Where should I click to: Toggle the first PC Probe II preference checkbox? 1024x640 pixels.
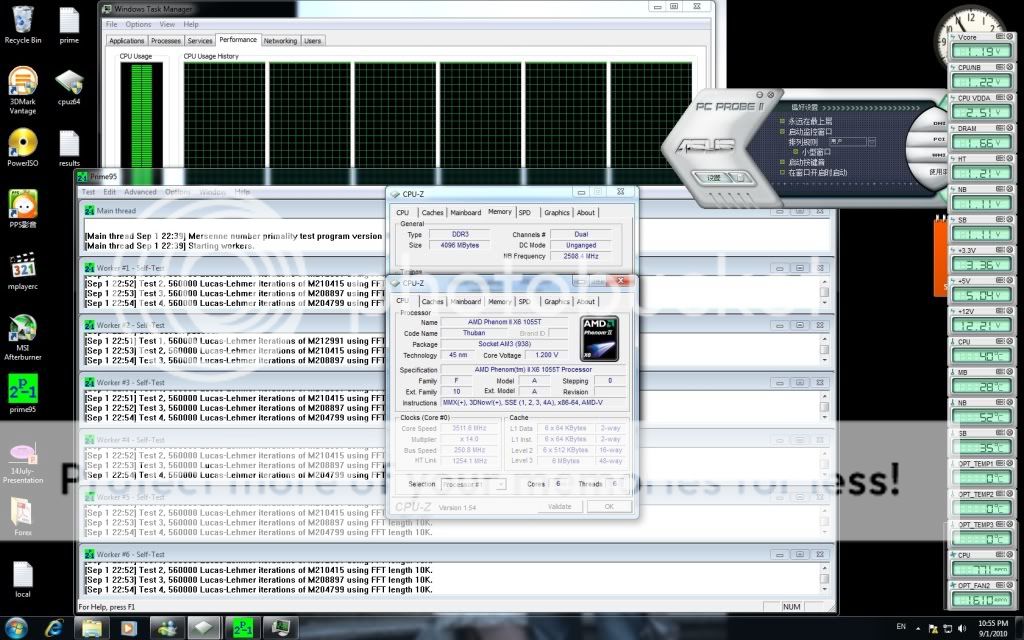783,120
